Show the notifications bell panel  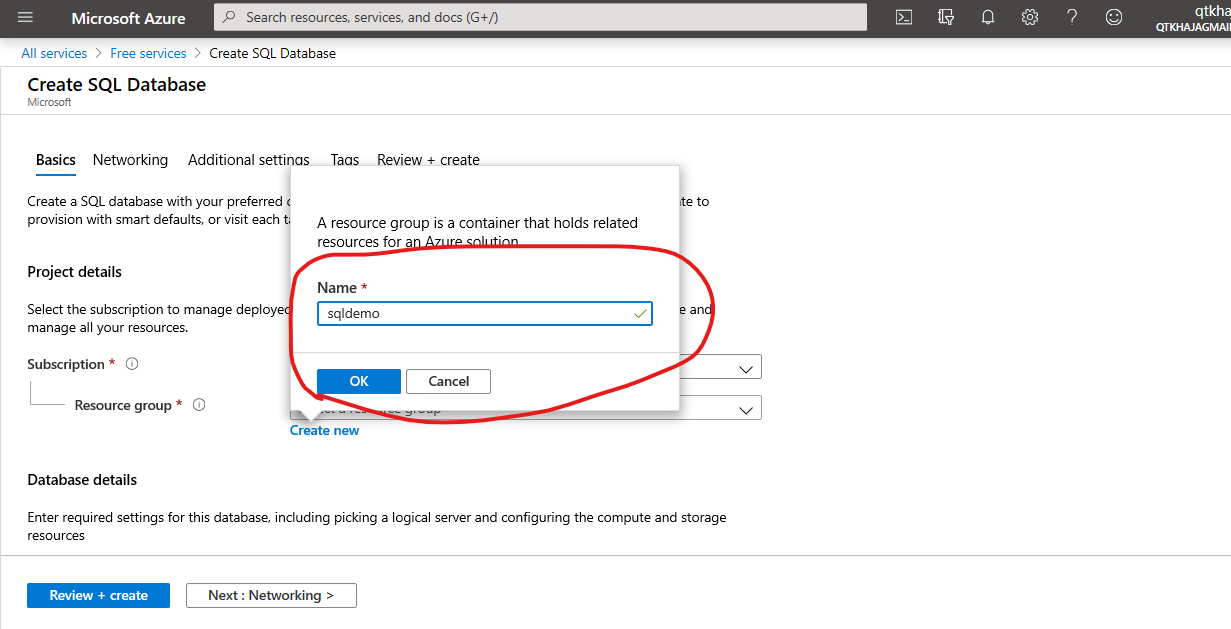pos(988,17)
